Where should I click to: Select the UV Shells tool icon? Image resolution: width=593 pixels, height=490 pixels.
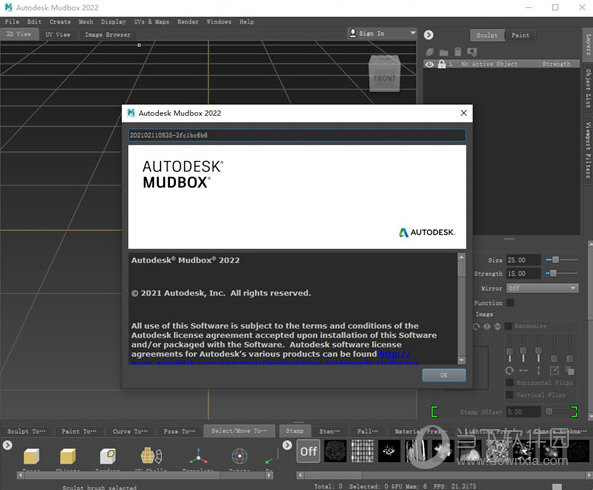point(151,456)
